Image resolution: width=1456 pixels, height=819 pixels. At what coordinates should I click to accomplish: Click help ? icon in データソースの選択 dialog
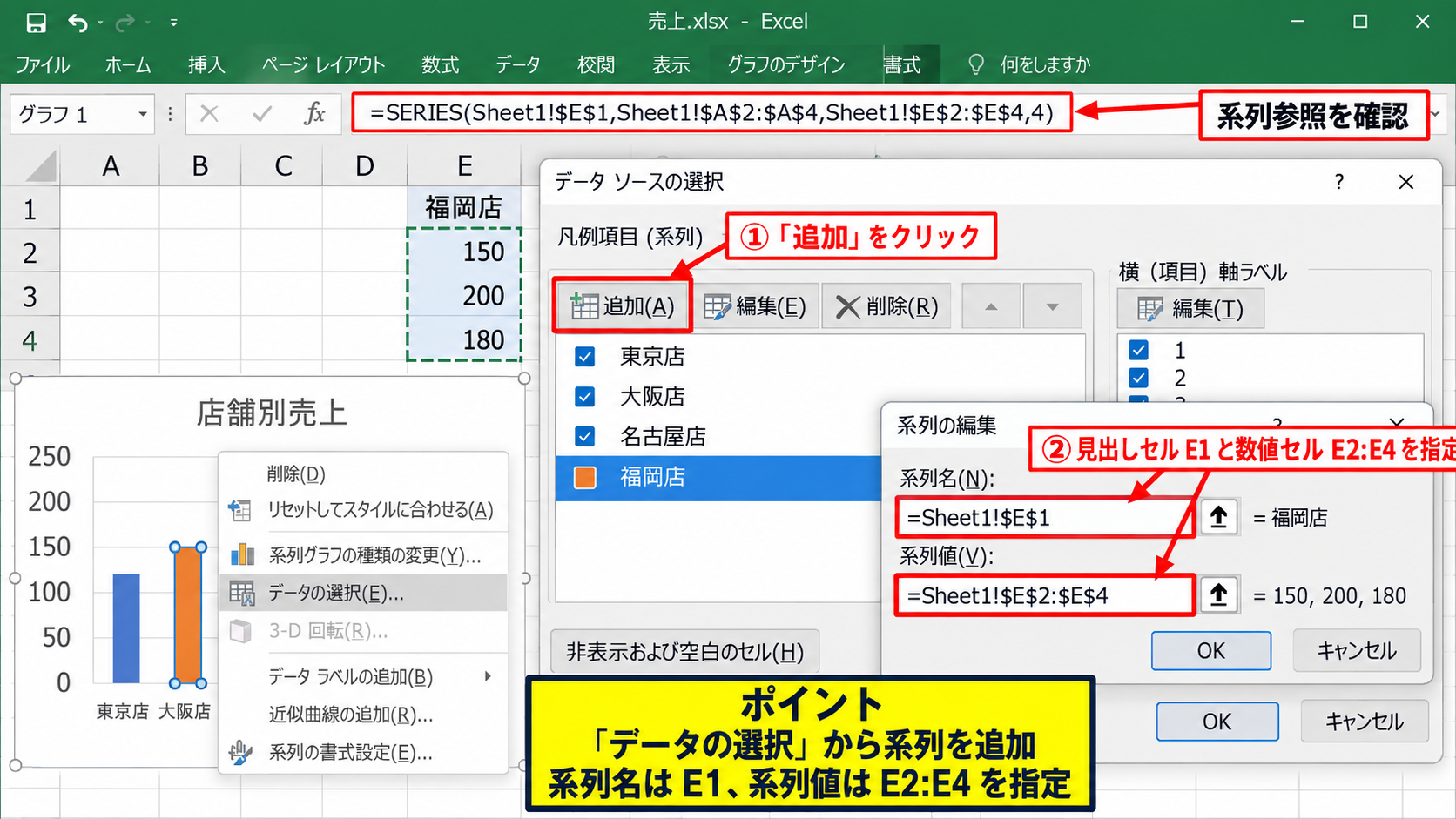[1339, 182]
